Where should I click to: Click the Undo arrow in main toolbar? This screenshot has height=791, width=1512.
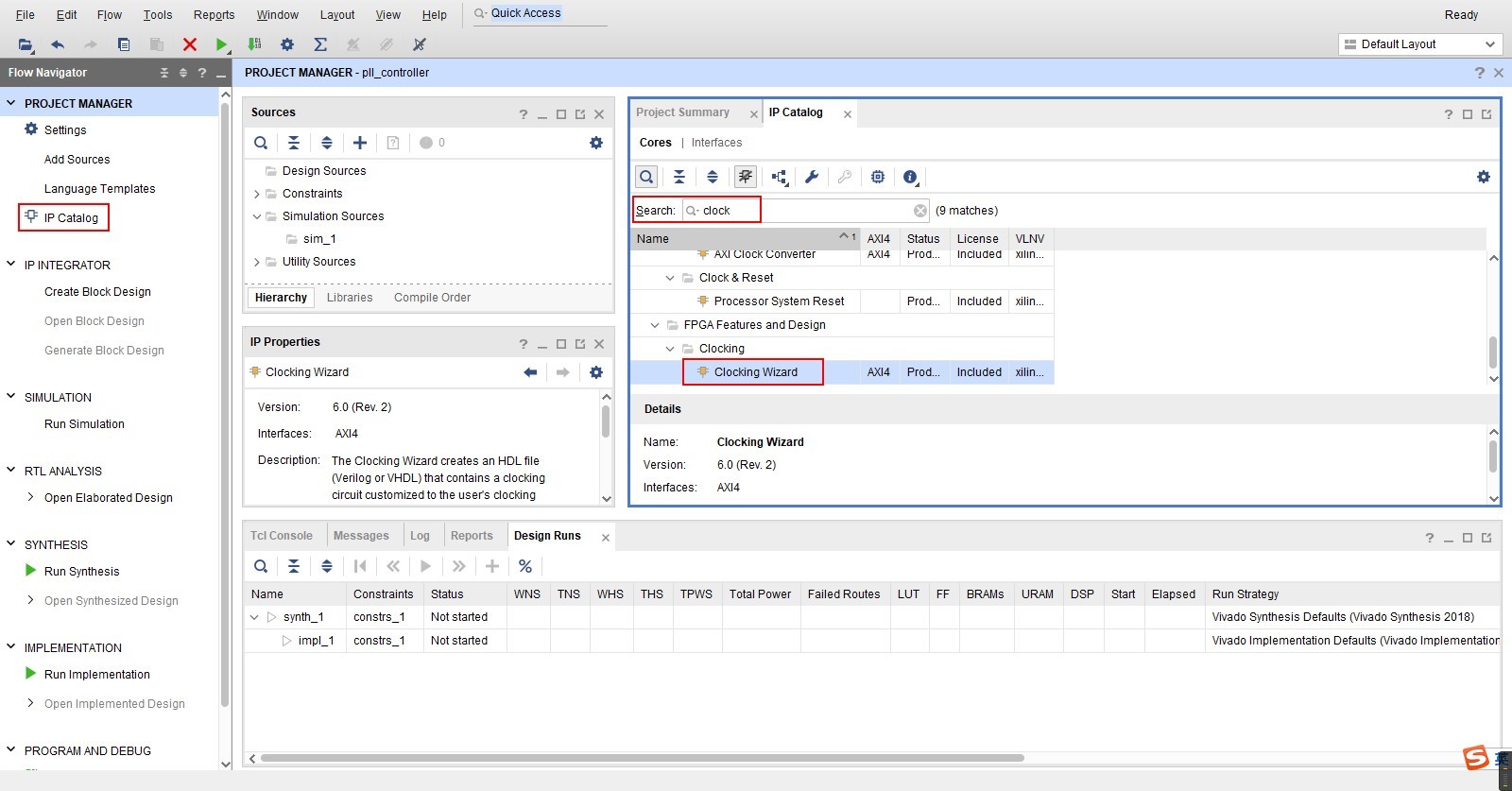tap(58, 44)
